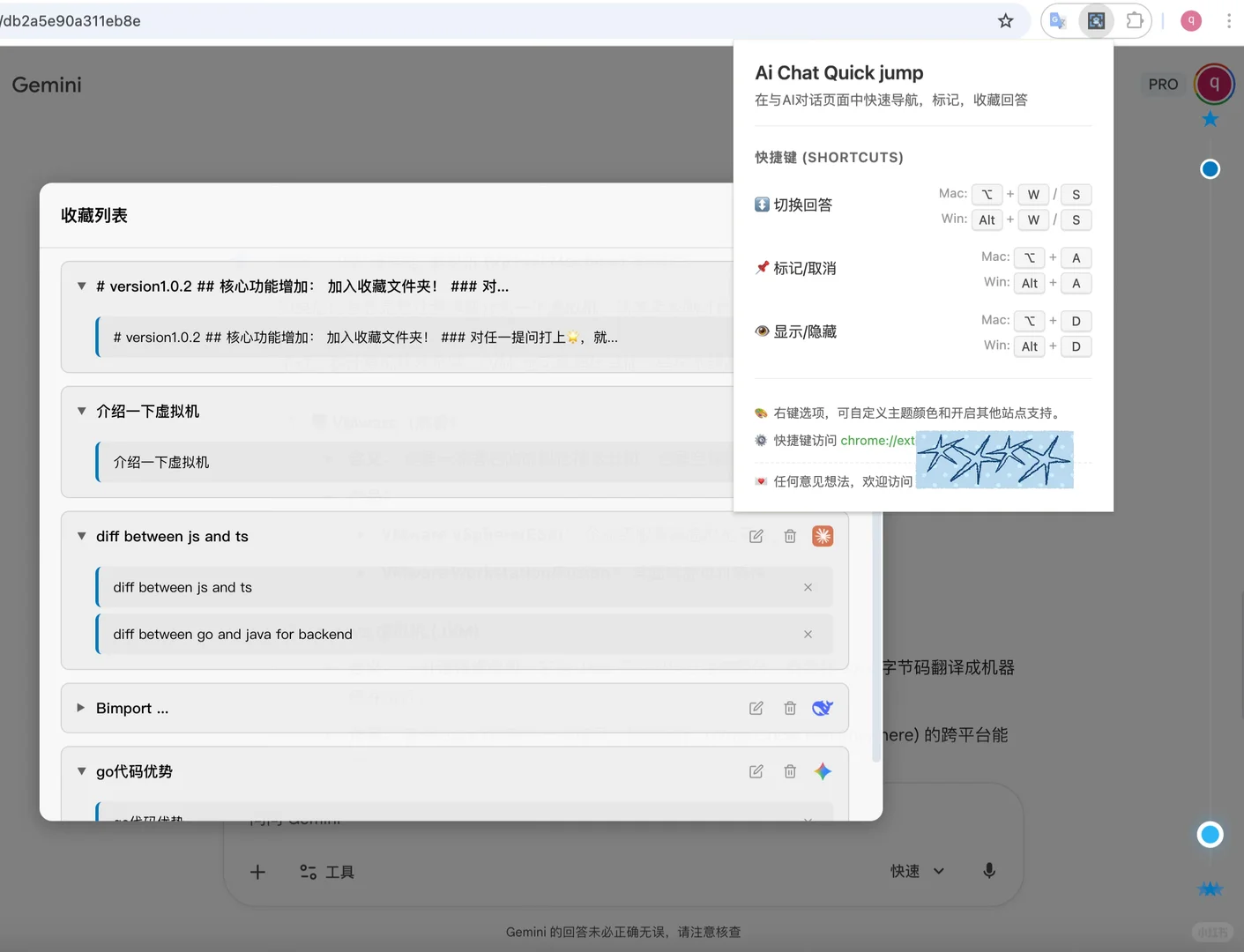Click the '切换回答' shortcut label
1244x952 pixels.
tap(802, 205)
